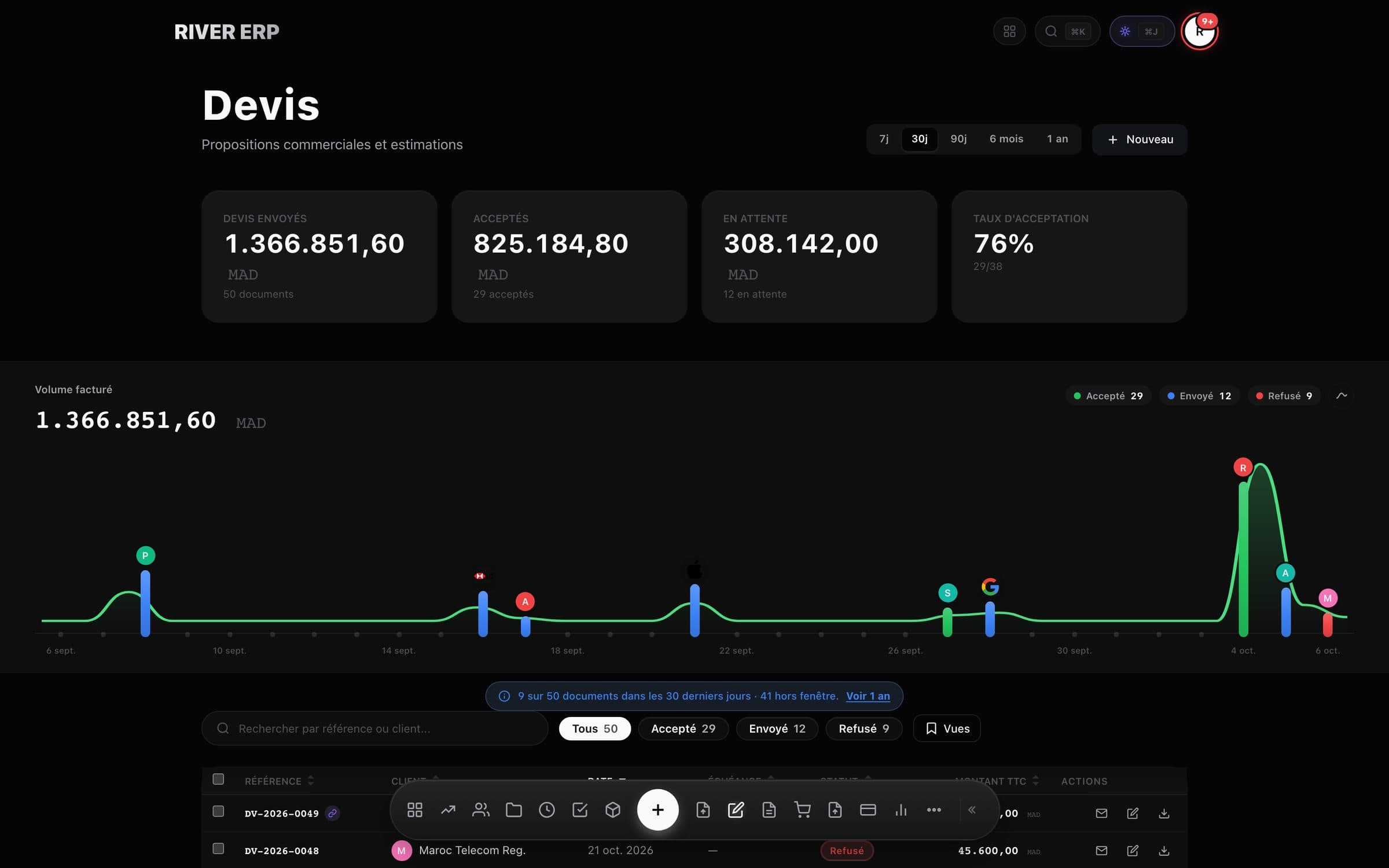
Task: Open the contacts (people) icon in the dock
Action: coord(481,810)
